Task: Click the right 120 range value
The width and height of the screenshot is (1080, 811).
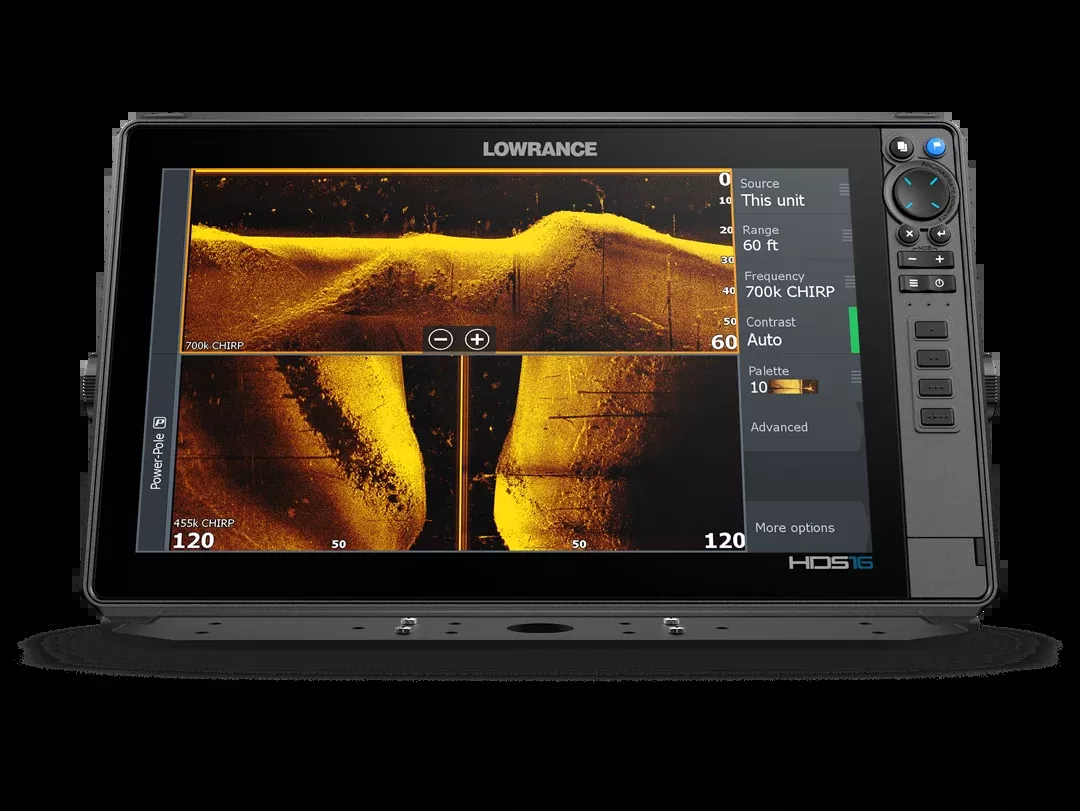Action: 725,540
